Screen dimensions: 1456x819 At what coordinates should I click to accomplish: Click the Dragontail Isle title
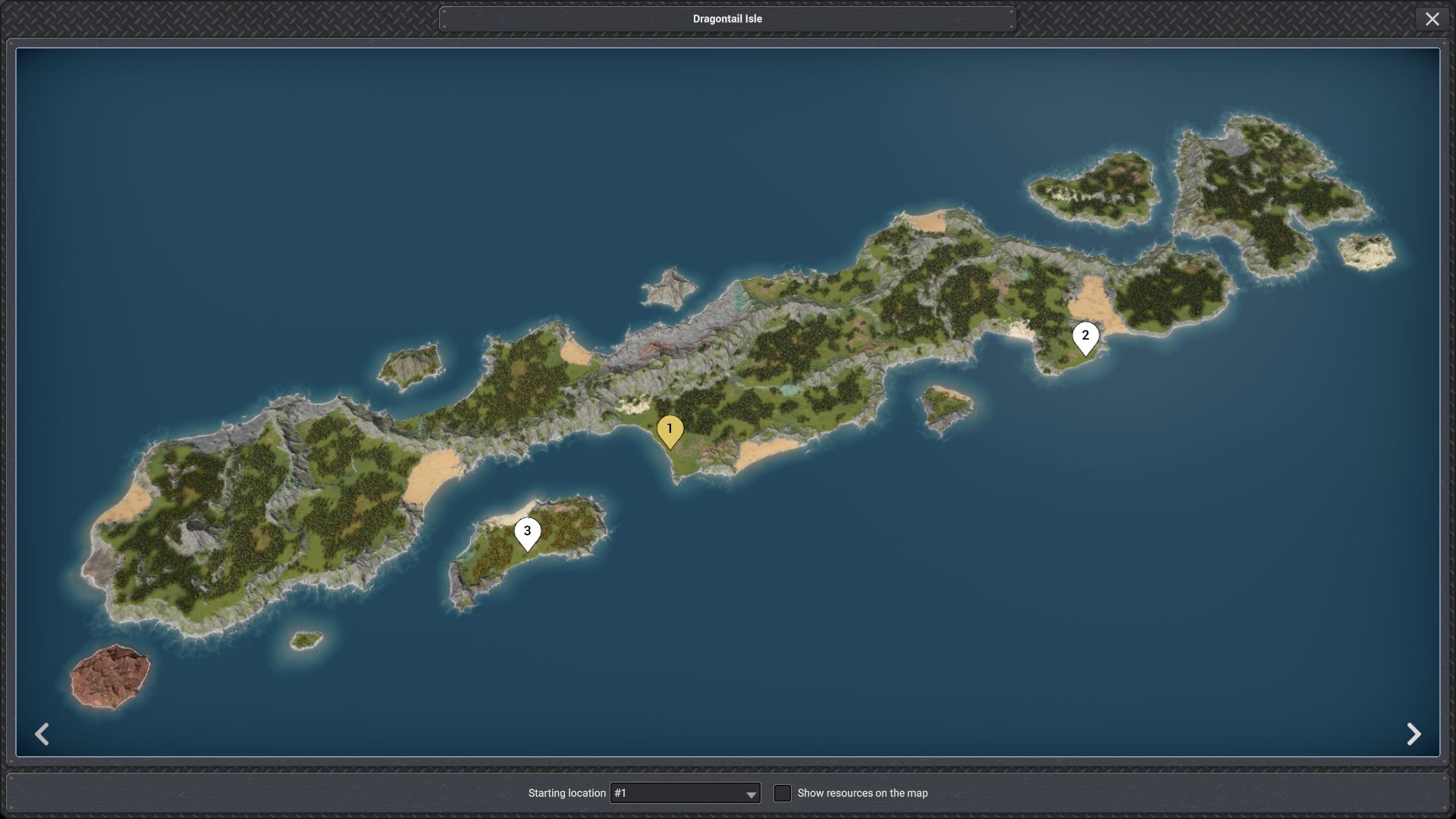point(727,19)
